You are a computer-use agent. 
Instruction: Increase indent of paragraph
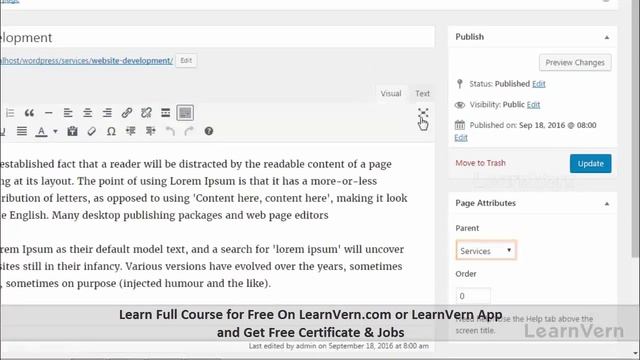pyautogui.click(x=151, y=131)
